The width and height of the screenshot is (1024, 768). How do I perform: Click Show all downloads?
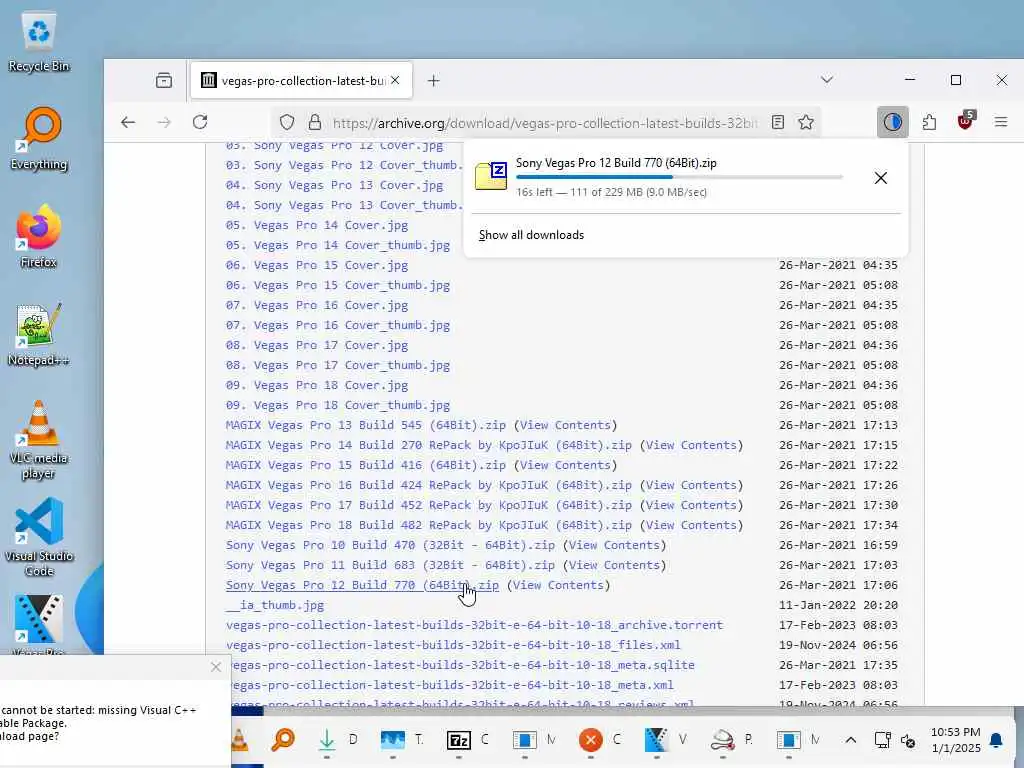coord(532,235)
